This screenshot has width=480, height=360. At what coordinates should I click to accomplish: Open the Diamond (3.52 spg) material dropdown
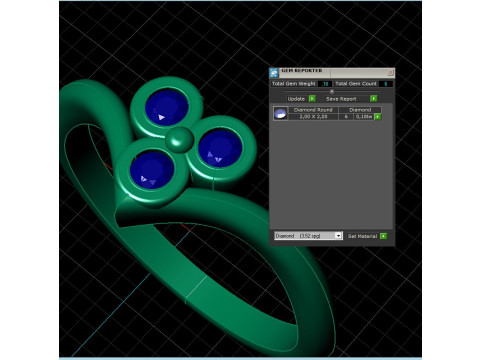(x=309, y=236)
